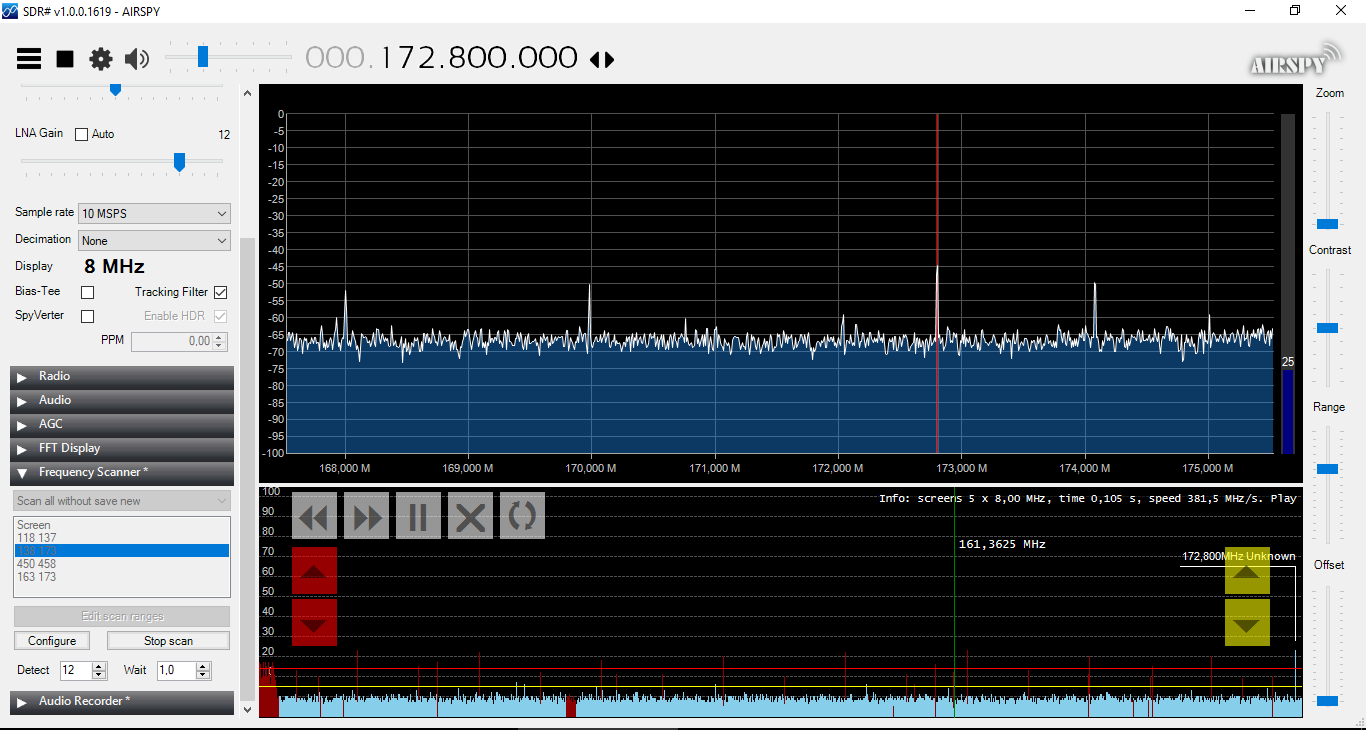Click the yellow down-arrow button

(x=1247, y=623)
